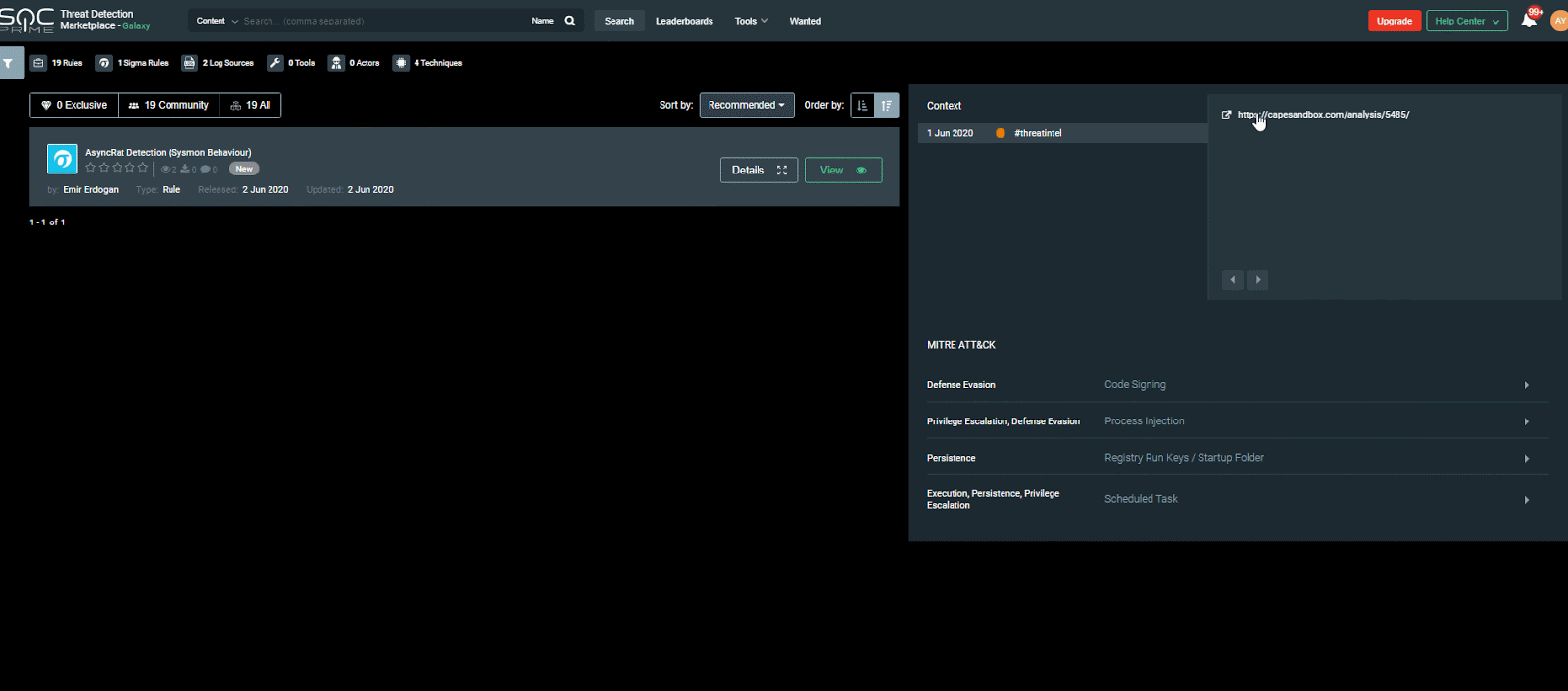
Task: Click the 4 Techniques icon
Action: (401, 63)
